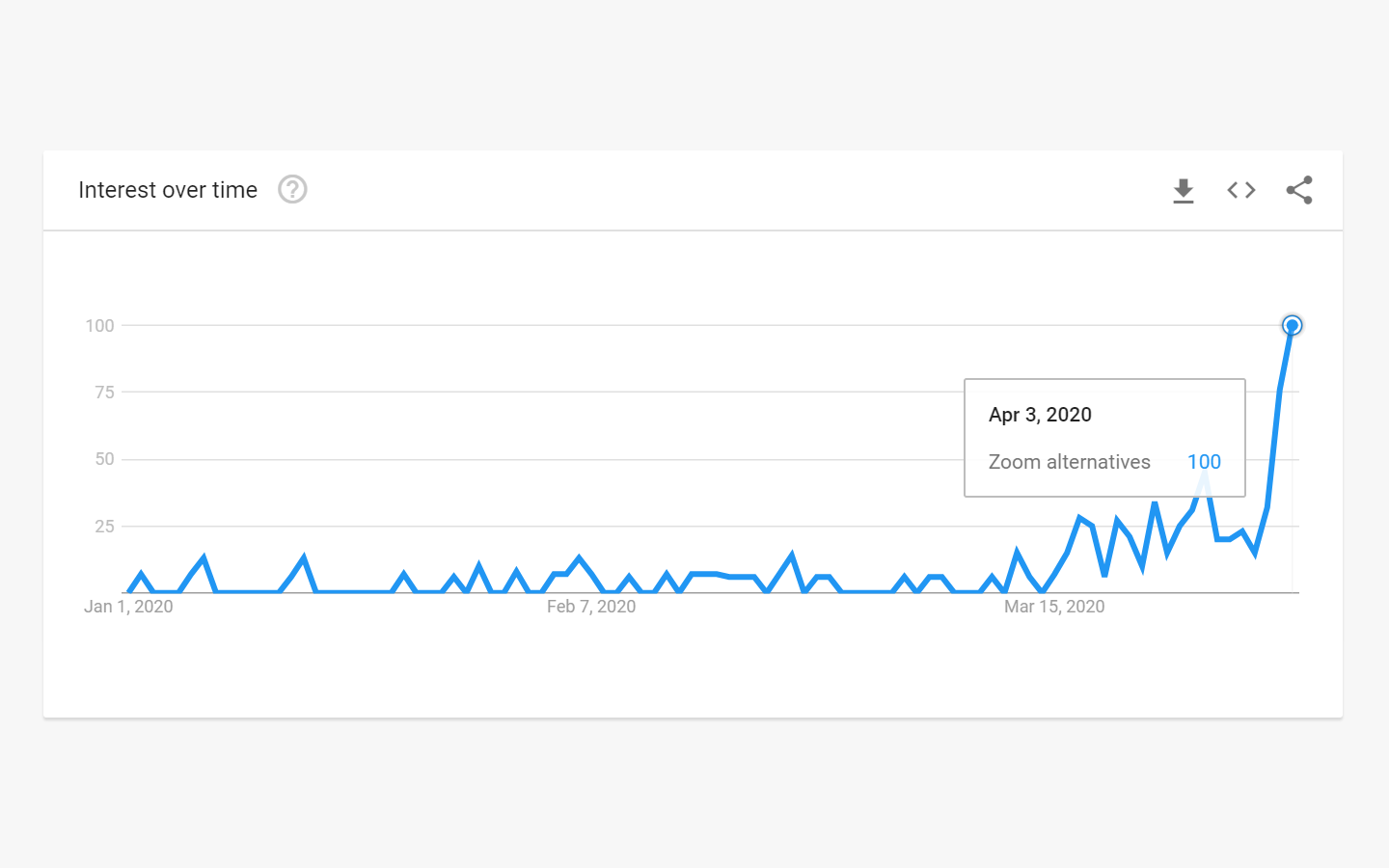This screenshot has width=1389, height=868.
Task: Select the line peak partially hidden under tooltip
Action: tap(1204, 475)
